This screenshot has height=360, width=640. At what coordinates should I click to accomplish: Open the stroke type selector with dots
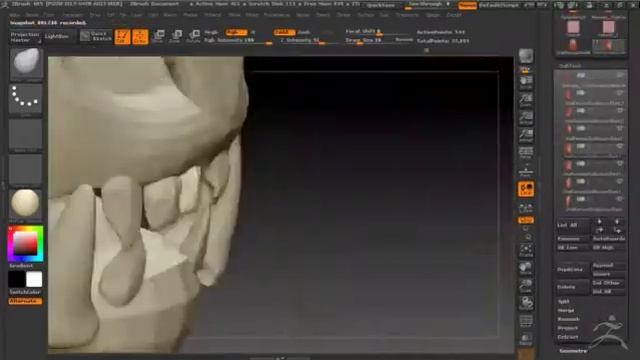25,98
